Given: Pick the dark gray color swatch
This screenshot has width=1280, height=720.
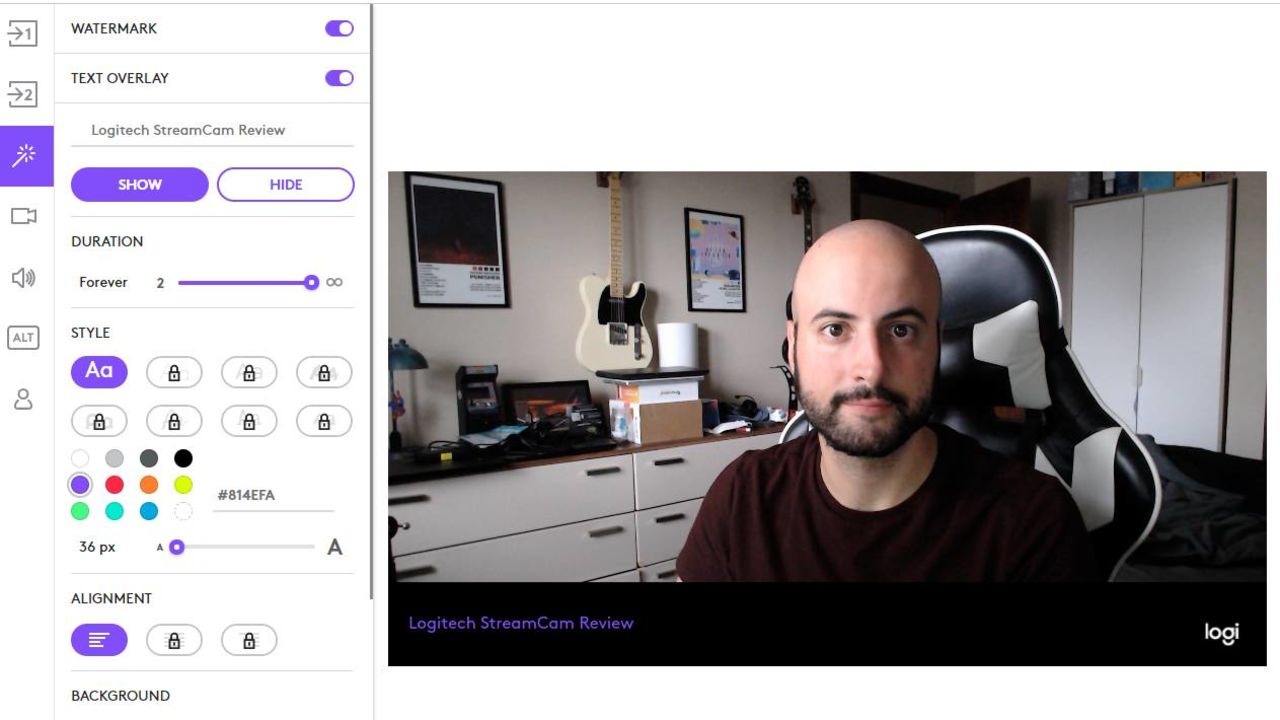Looking at the screenshot, I should (x=149, y=458).
